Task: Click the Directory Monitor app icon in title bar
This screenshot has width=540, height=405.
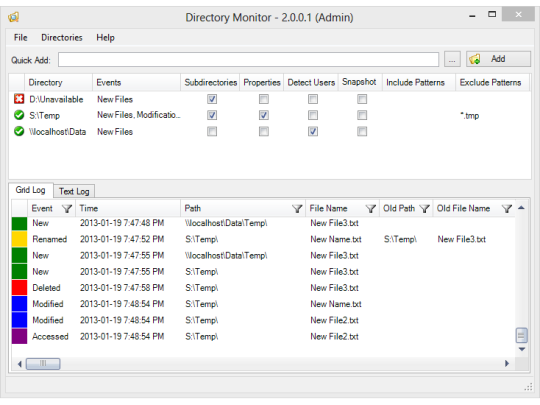Action: tap(13, 17)
